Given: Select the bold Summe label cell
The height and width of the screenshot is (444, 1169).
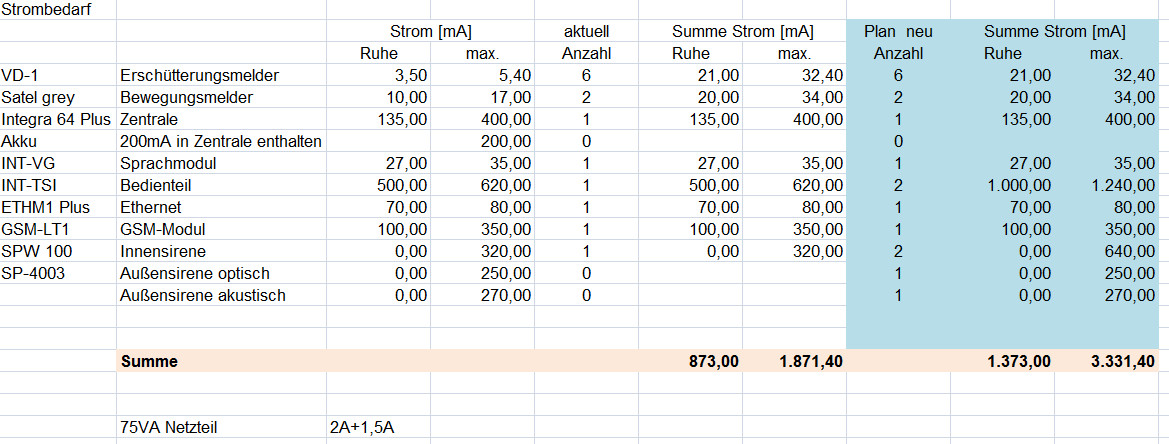Looking at the screenshot, I should coord(149,362).
